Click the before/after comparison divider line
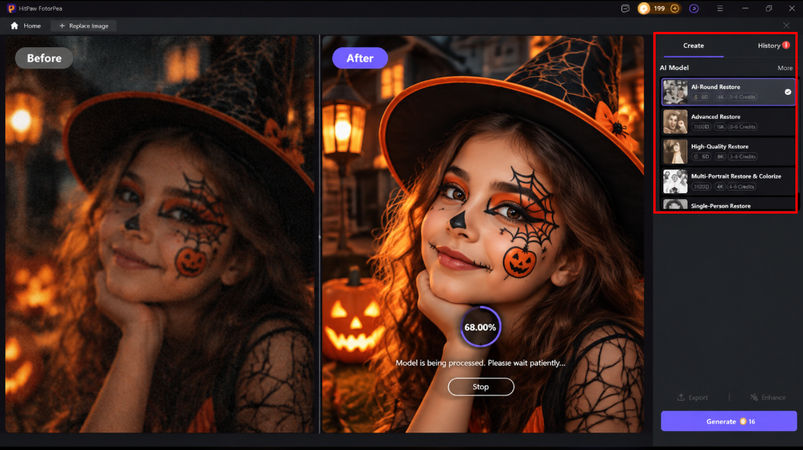Viewport: 803px width, 450px height. tap(320, 234)
